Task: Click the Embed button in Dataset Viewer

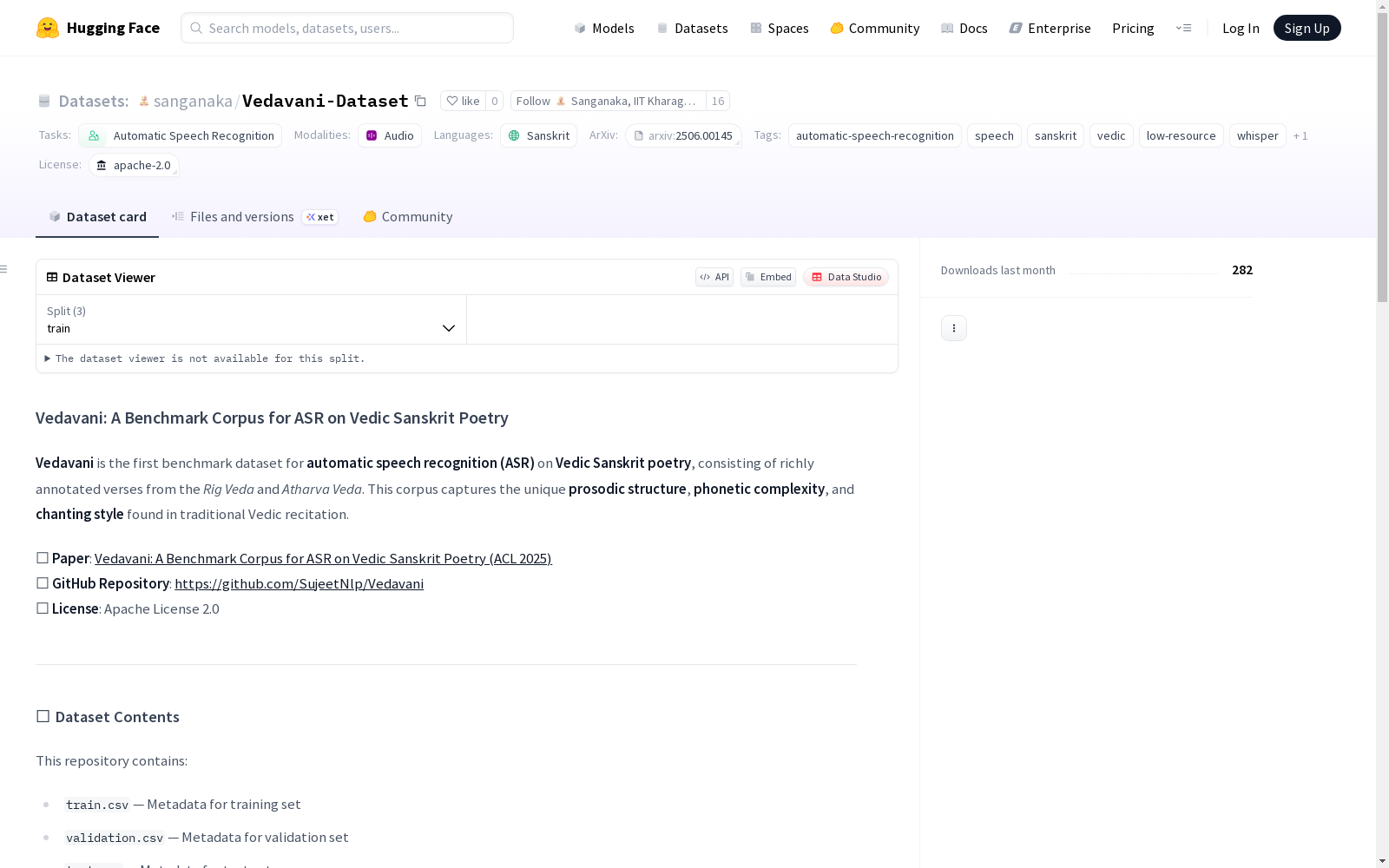Action: [768, 277]
